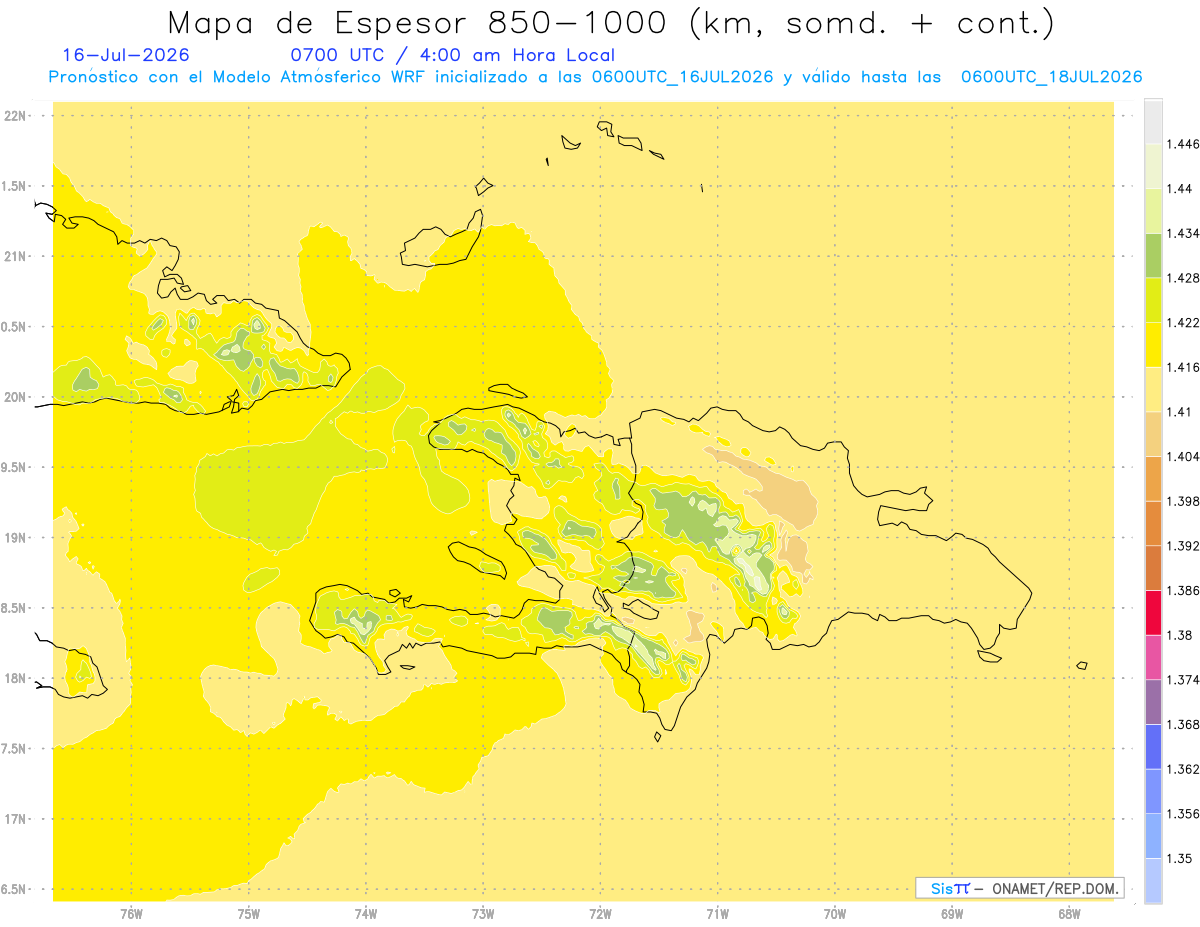Click the '73W' longitude label
The width and height of the screenshot is (1200, 927).
click(x=483, y=914)
